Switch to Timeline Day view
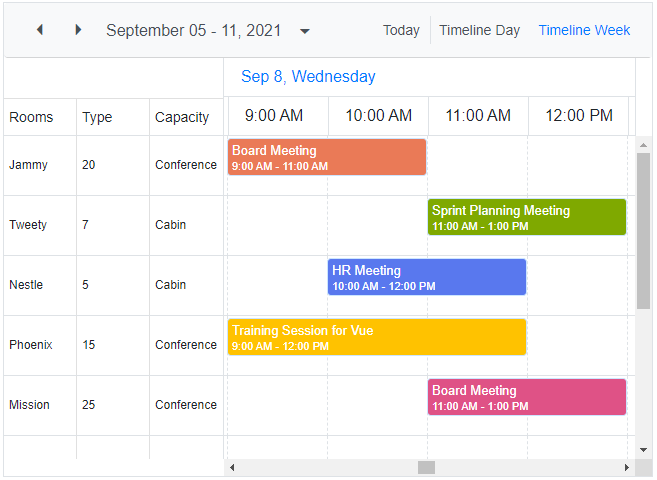Image resolution: width=657 pixels, height=480 pixels. pos(479,30)
